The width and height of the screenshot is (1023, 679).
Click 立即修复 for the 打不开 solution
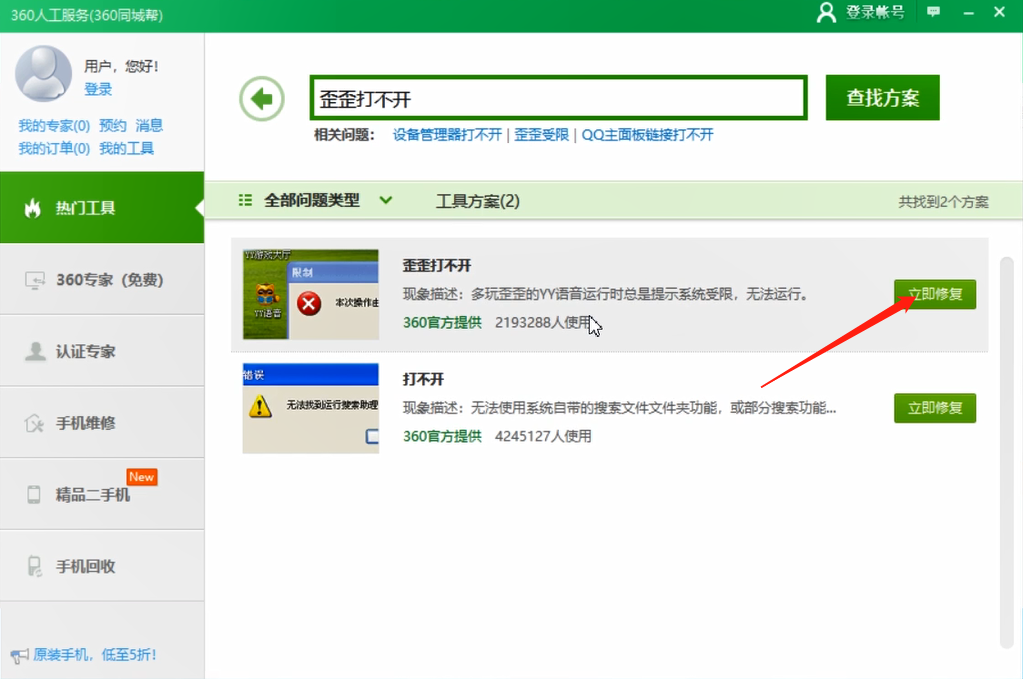pyautogui.click(x=933, y=408)
